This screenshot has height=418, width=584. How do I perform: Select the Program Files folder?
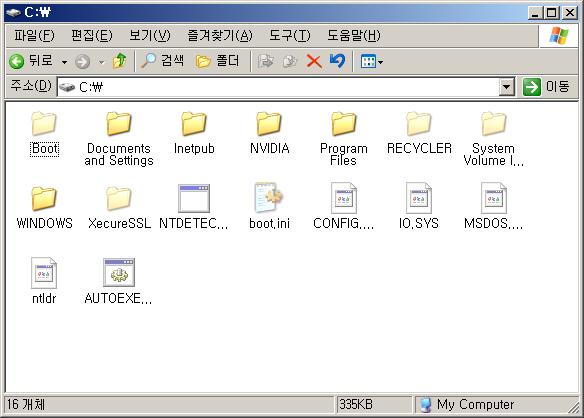[x=343, y=139]
